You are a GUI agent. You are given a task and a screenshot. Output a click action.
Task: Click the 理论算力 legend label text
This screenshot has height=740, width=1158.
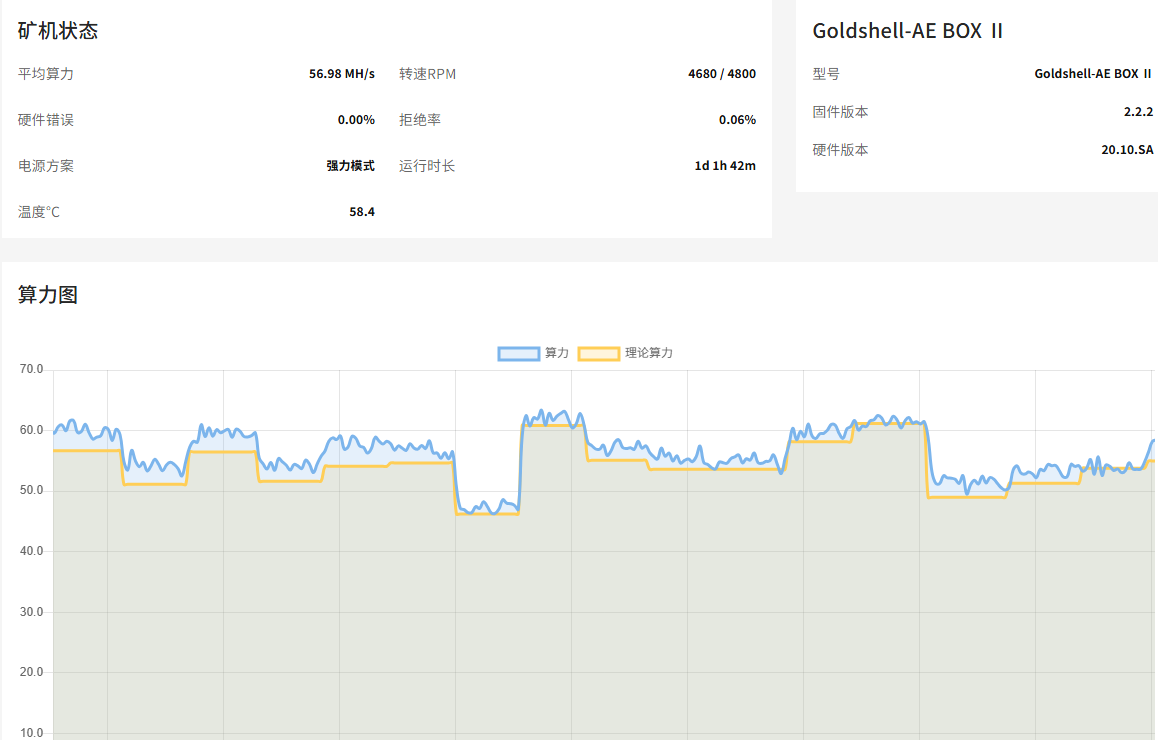coord(649,353)
